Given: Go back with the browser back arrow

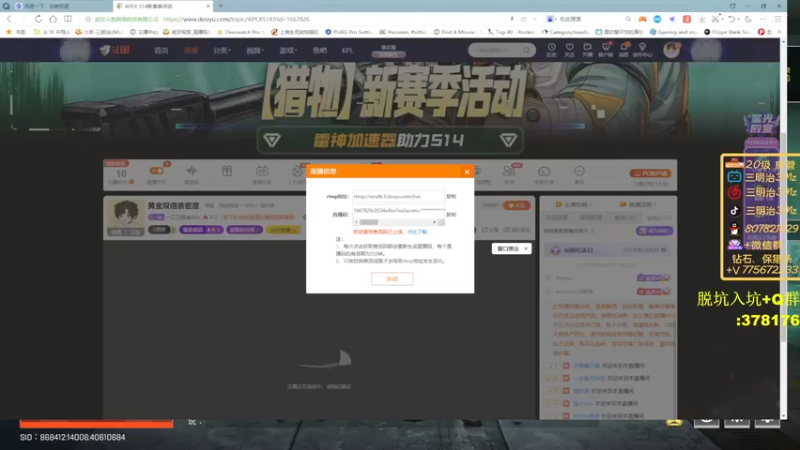Looking at the screenshot, I should [9, 19].
